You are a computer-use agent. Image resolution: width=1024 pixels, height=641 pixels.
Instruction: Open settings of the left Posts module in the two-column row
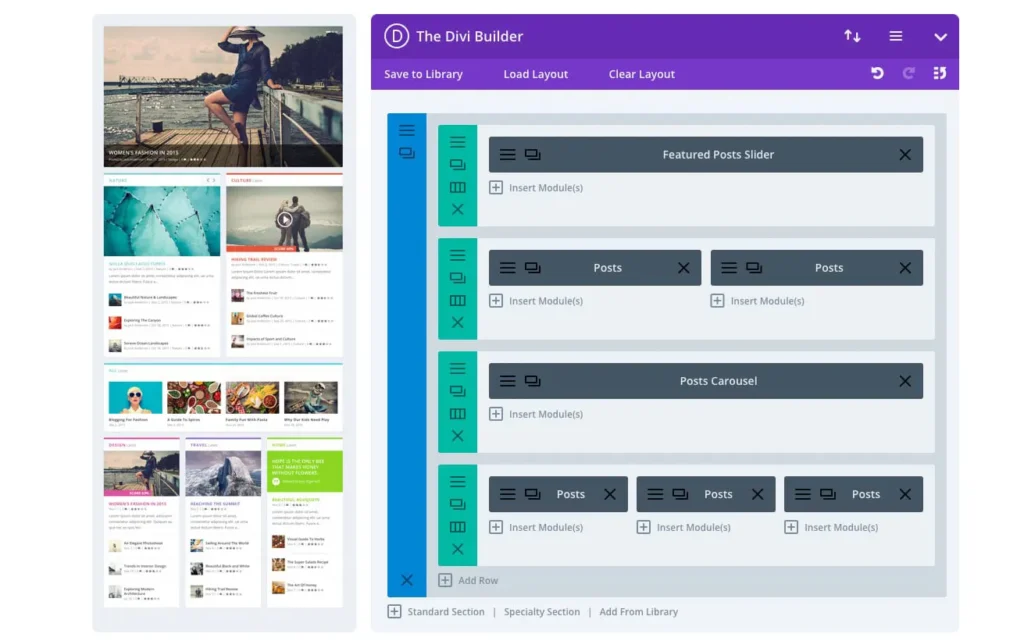tap(507, 268)
